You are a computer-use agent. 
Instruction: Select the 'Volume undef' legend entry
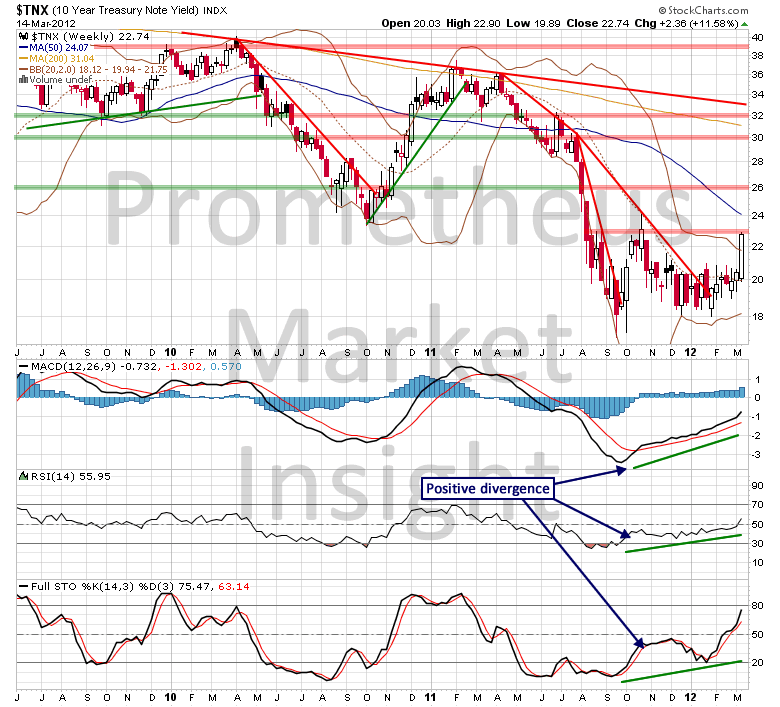pyautogui.click(x=60, y=80)
